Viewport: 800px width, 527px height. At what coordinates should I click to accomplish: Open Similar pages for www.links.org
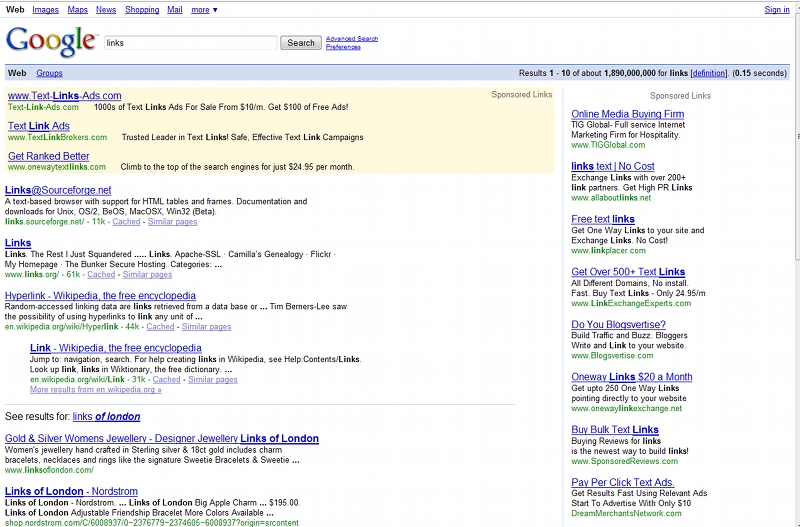pyautogui.click(x=147, y=274)
